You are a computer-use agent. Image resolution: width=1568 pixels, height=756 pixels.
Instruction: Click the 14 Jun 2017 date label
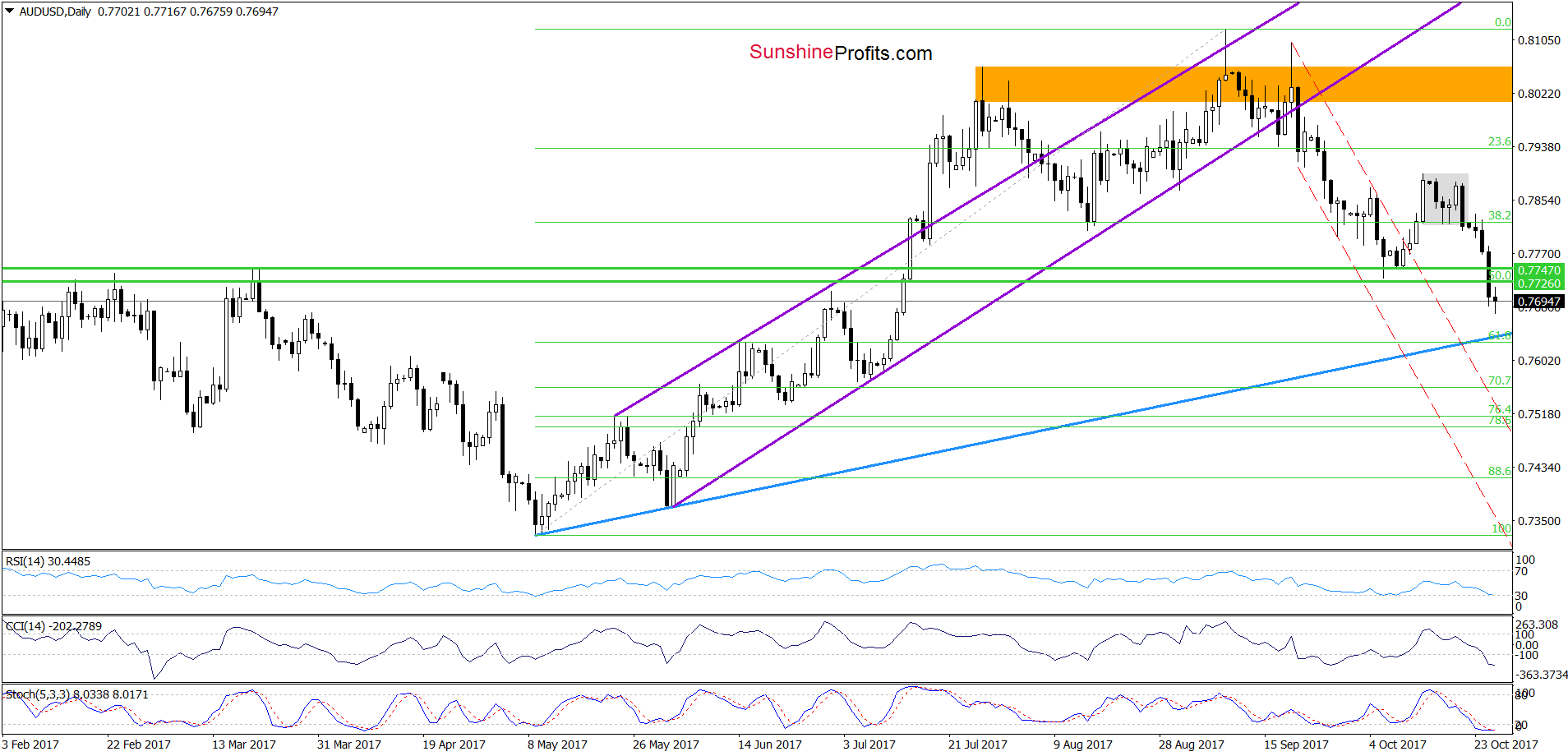[770, 744]
